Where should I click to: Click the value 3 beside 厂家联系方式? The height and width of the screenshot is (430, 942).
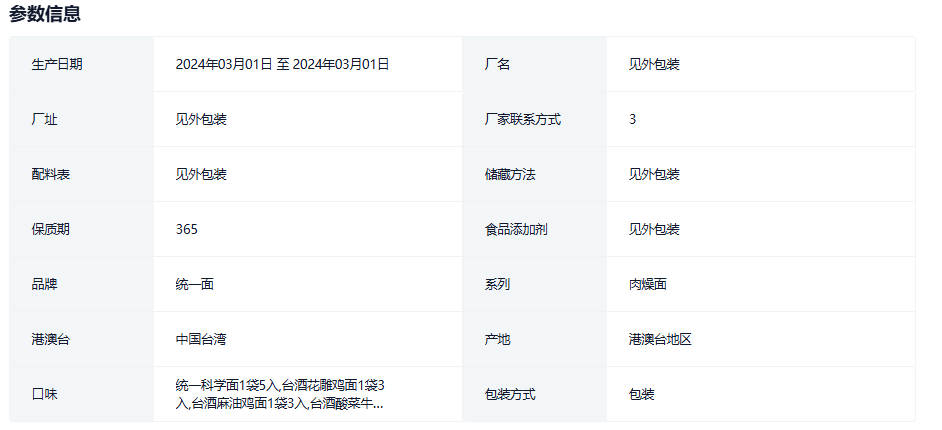pyautogui.click(x=632, y=119)
